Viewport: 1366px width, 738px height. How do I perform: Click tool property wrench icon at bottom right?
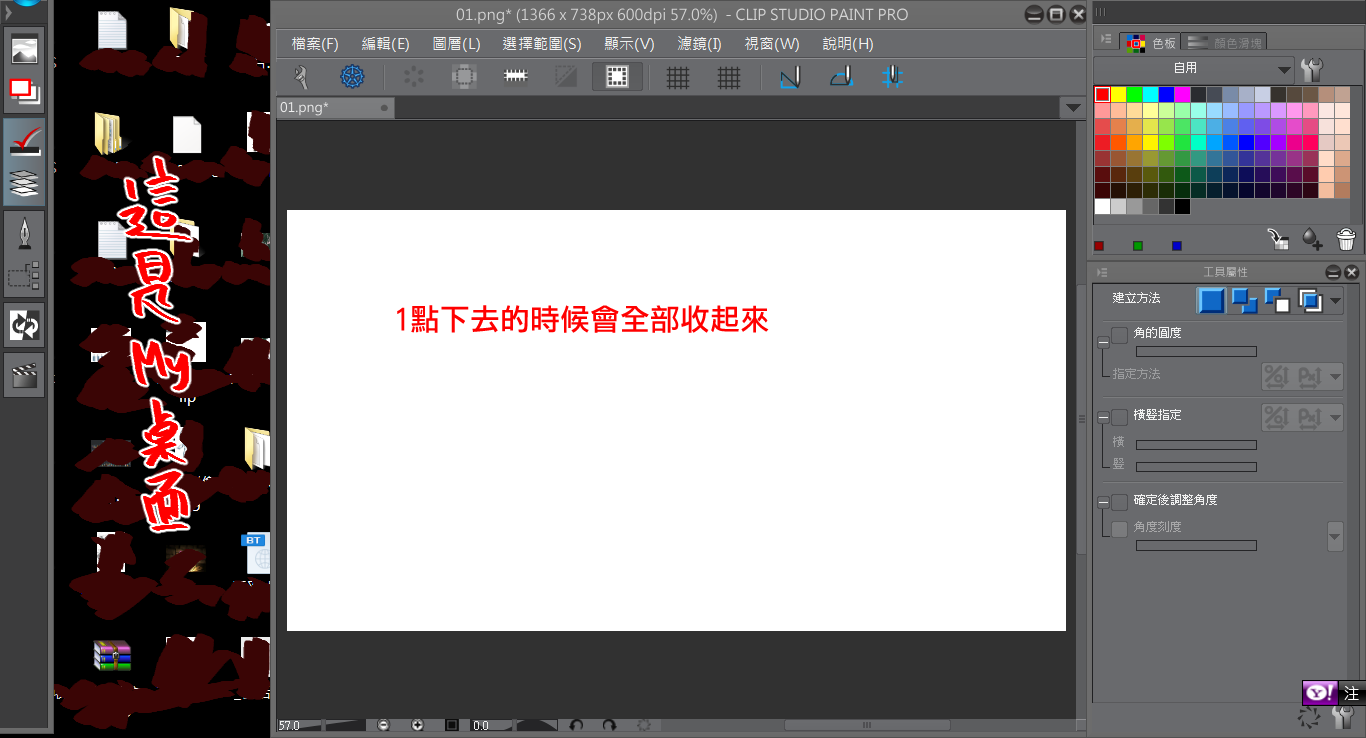tap(1343, 716)
